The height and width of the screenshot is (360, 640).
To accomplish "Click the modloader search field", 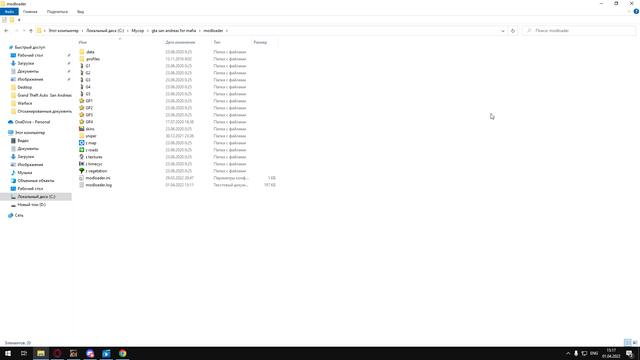I will tap(579, 31).
